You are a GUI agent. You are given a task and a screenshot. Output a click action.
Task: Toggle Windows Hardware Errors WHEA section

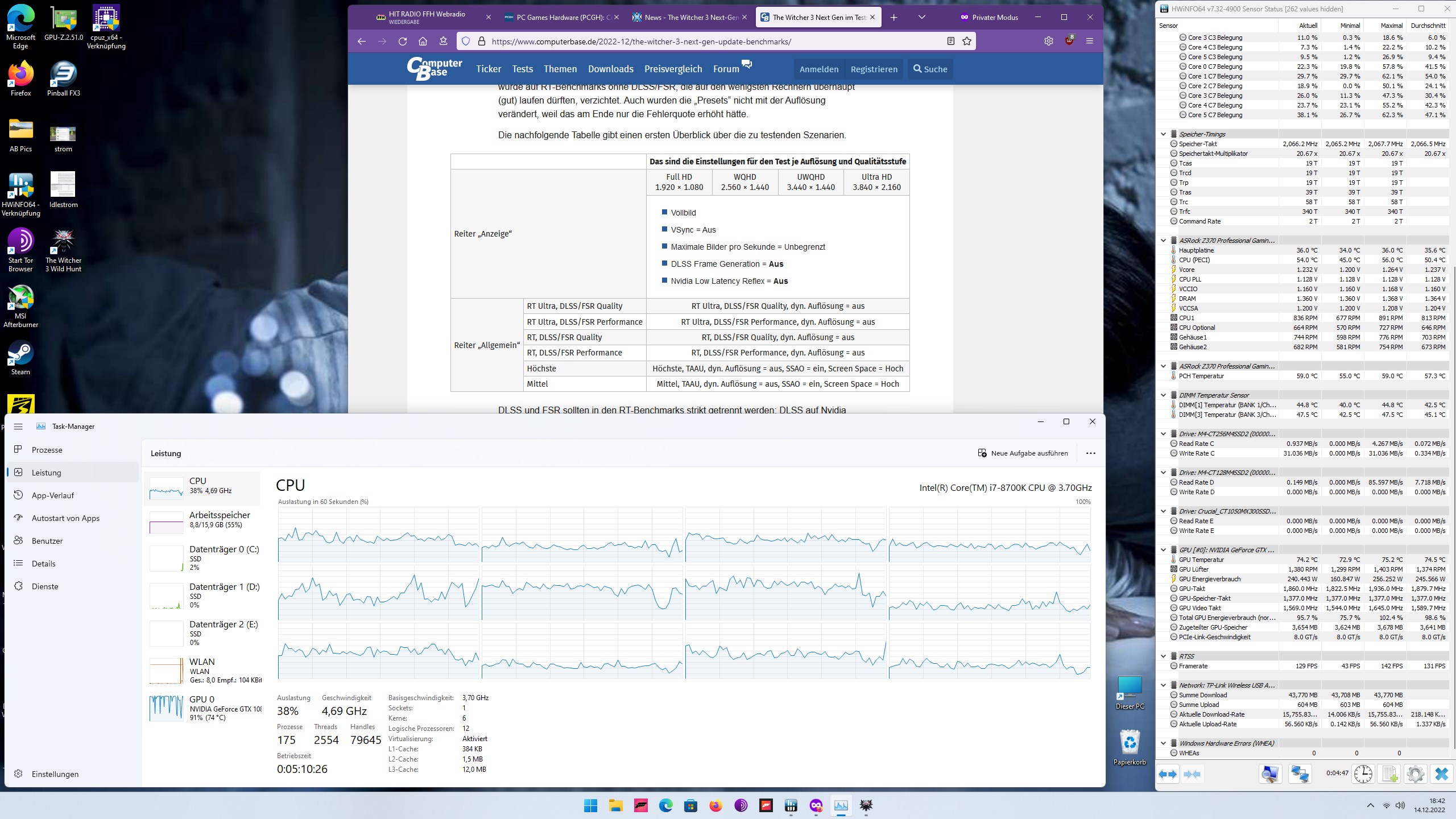1163,742
